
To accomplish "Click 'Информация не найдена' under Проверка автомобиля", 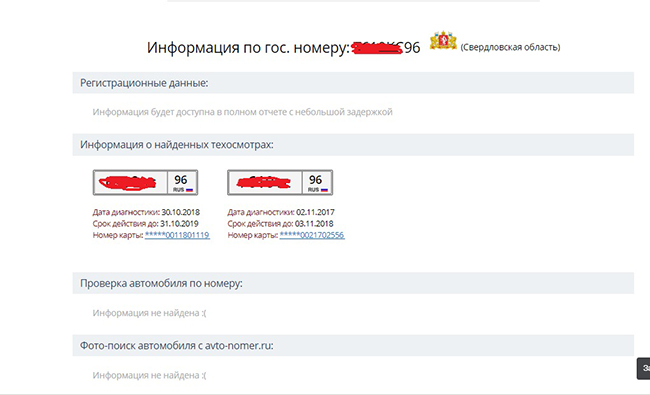I will (x=149, y=313).
